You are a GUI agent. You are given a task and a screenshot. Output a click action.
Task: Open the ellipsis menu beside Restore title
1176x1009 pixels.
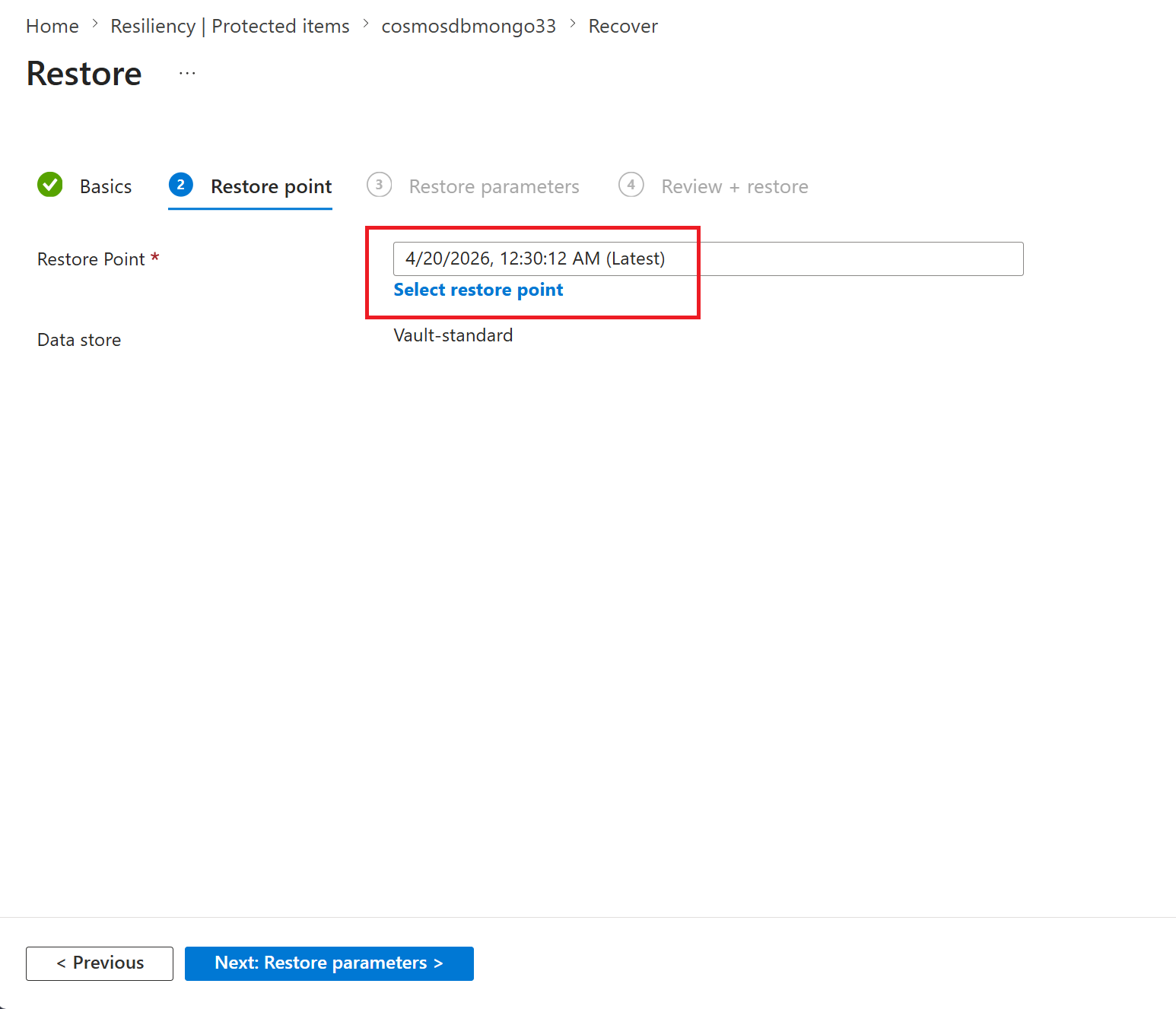[x=187, y=74]
